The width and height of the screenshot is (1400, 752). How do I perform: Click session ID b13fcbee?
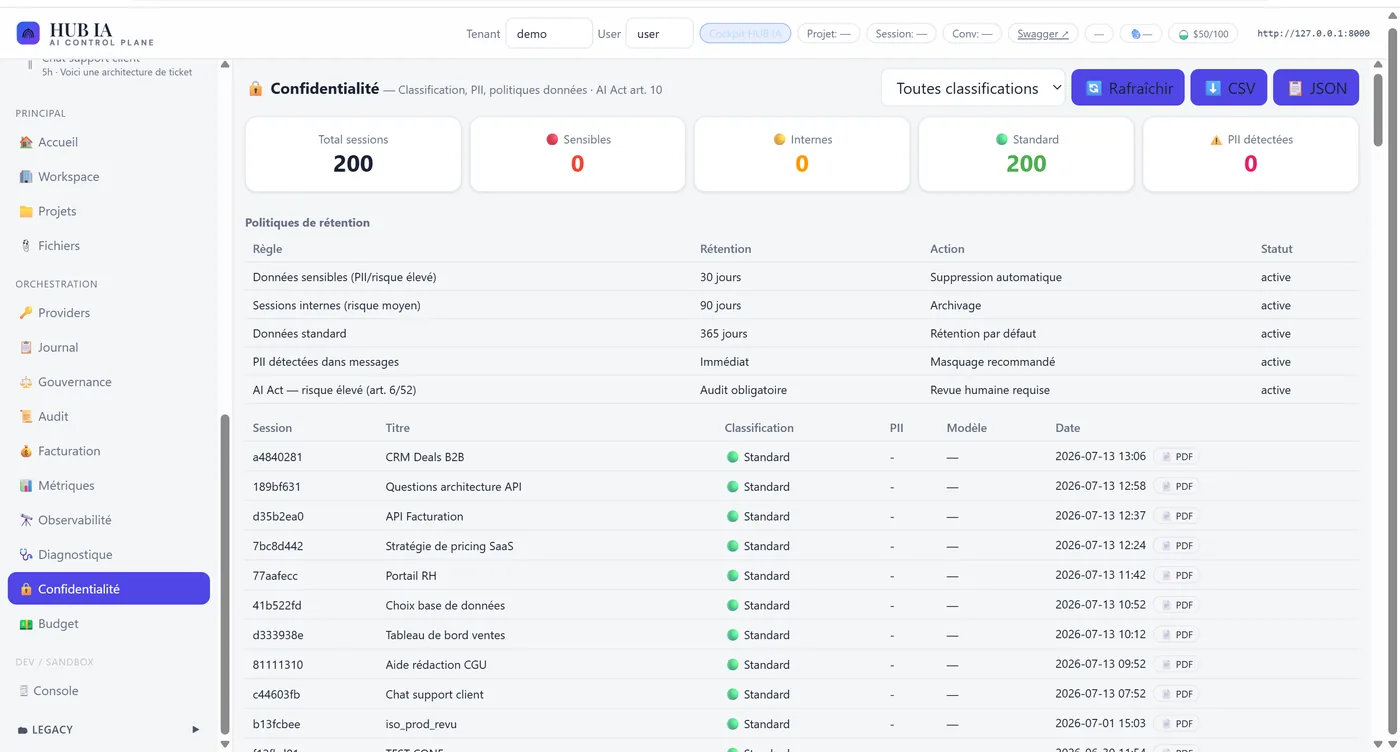tap(276, 724)
